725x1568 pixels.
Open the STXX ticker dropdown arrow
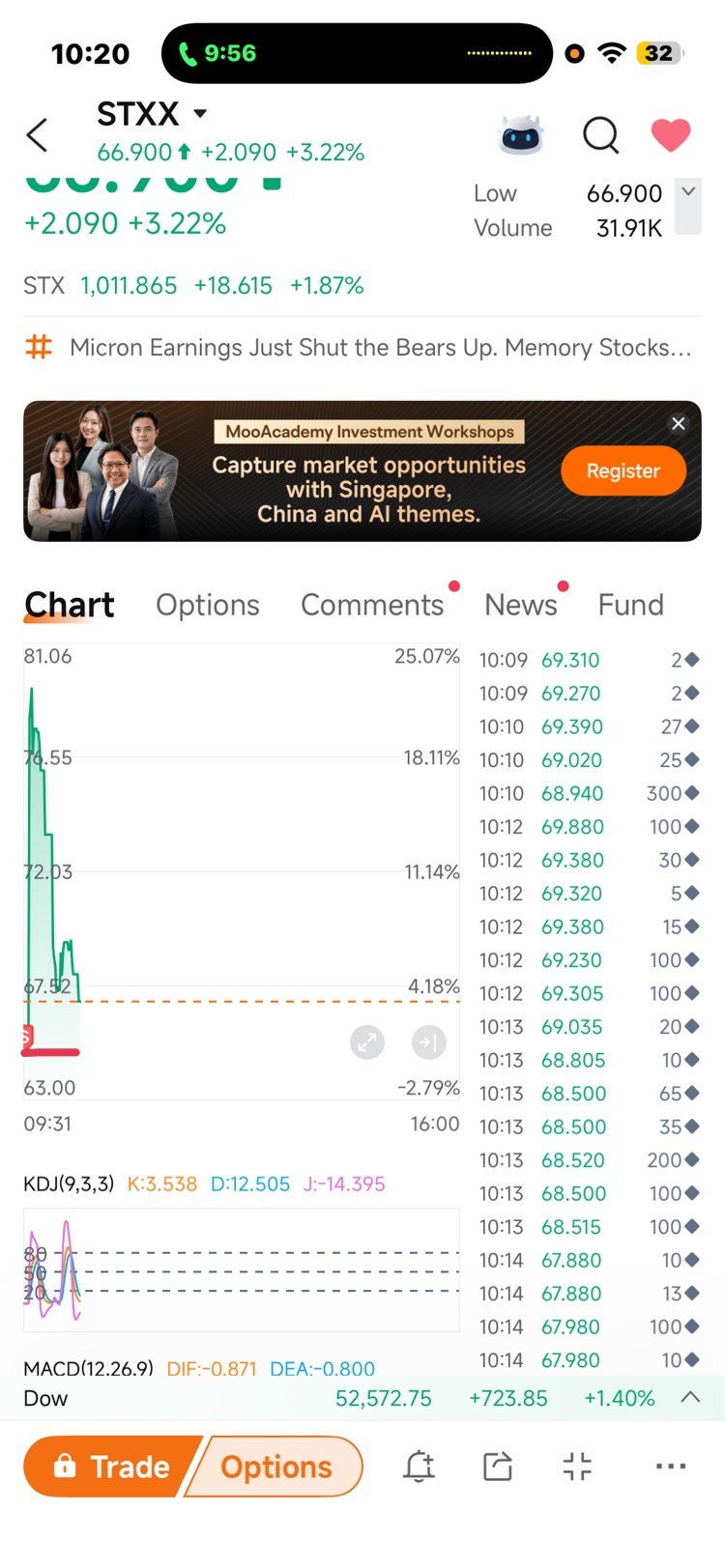200,113
